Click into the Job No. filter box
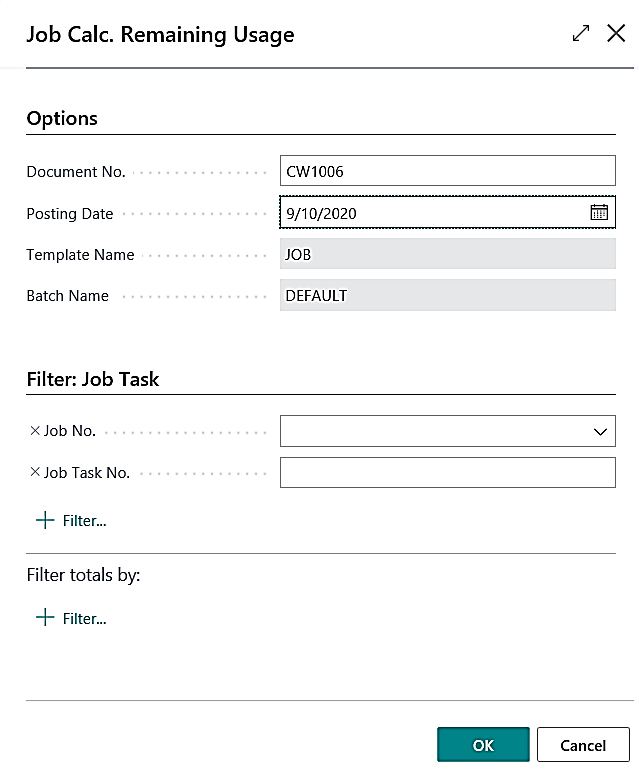Image resolution: width=639 pixels, height=769 pixels. pos(432,432)
